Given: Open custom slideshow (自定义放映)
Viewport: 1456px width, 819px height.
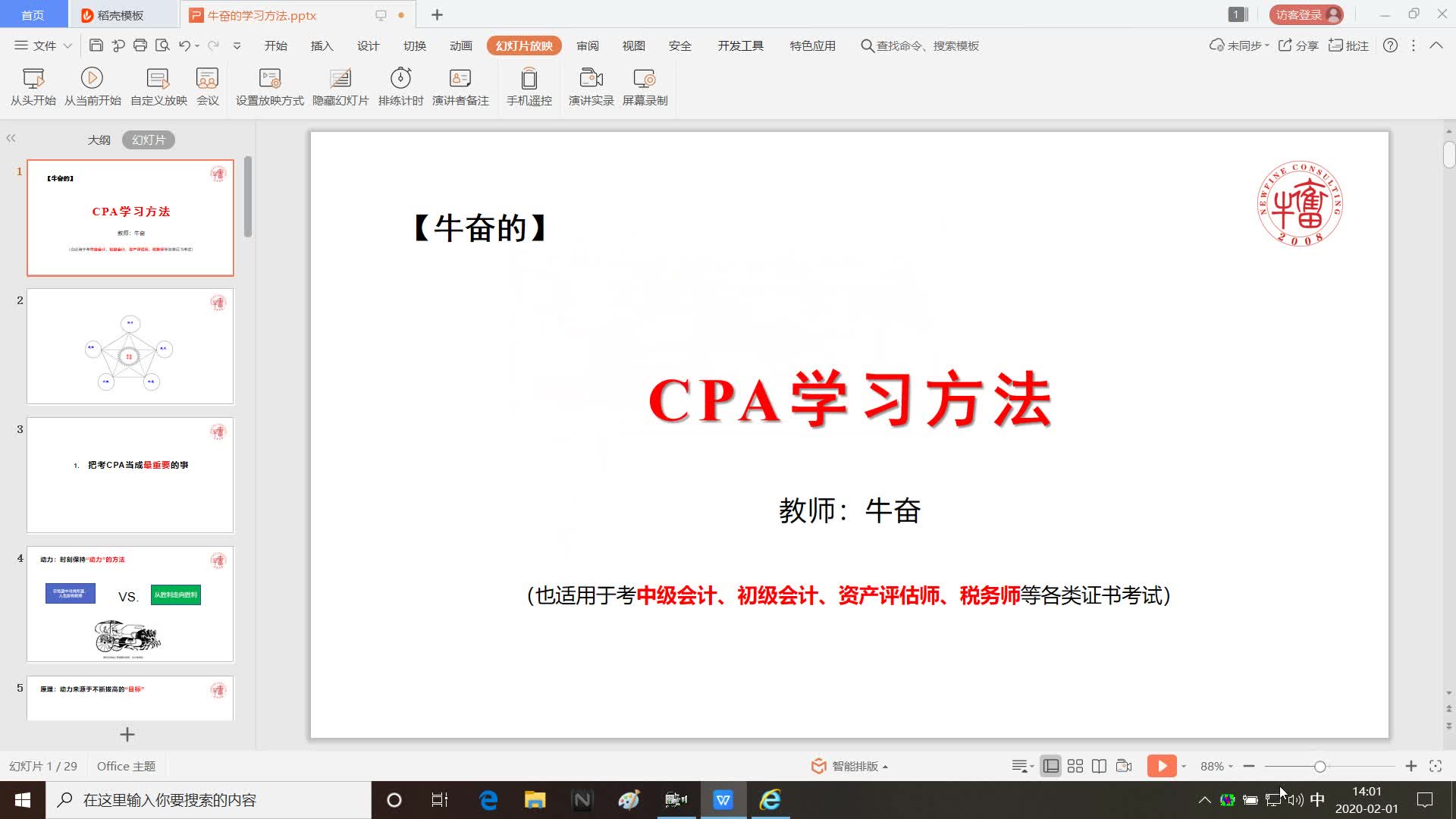Looking at the screenshot, I should pyautogui.click(x=158, y=87).
